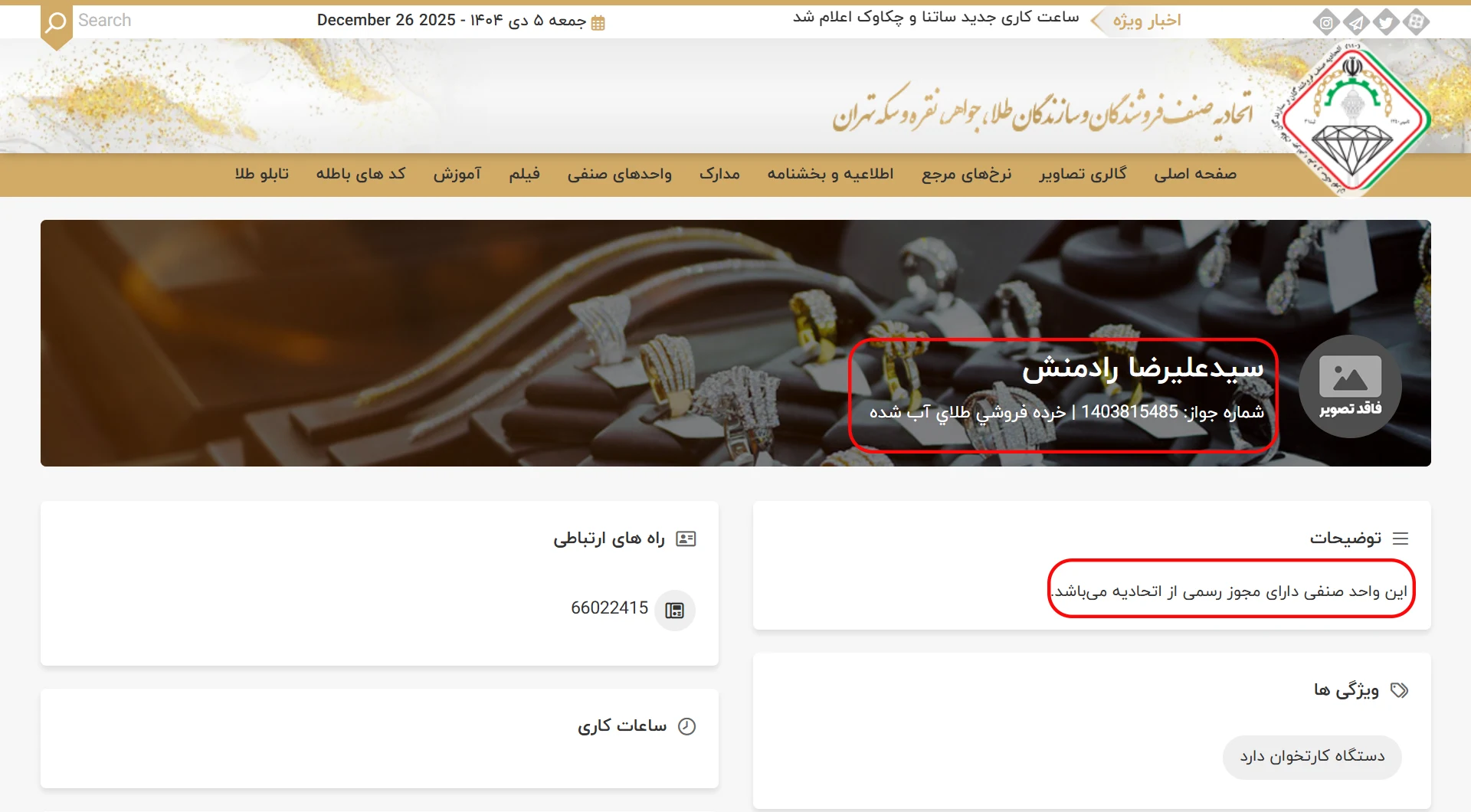
Task: Open the فیلم menu item
Action: tap(524, 174)
